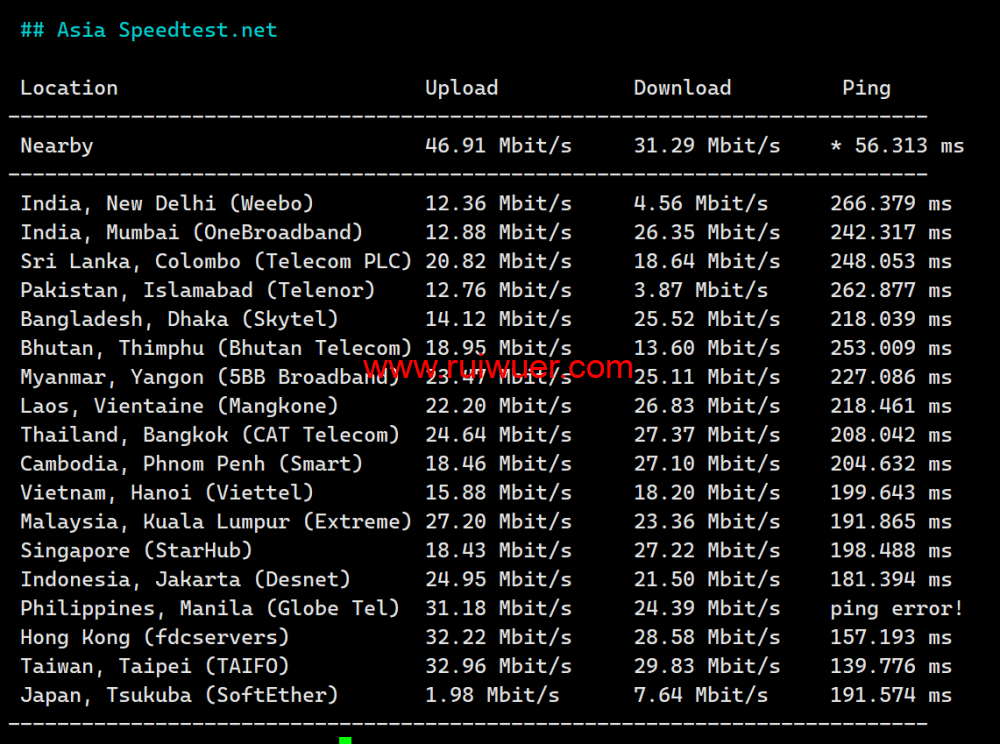Select the Location column header

pos(69,88)
